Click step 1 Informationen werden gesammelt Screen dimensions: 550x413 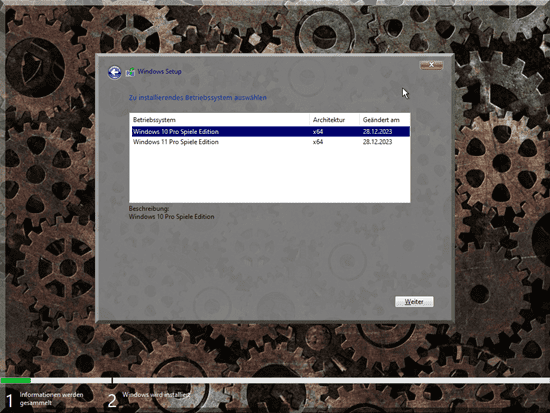pos(45,399)
